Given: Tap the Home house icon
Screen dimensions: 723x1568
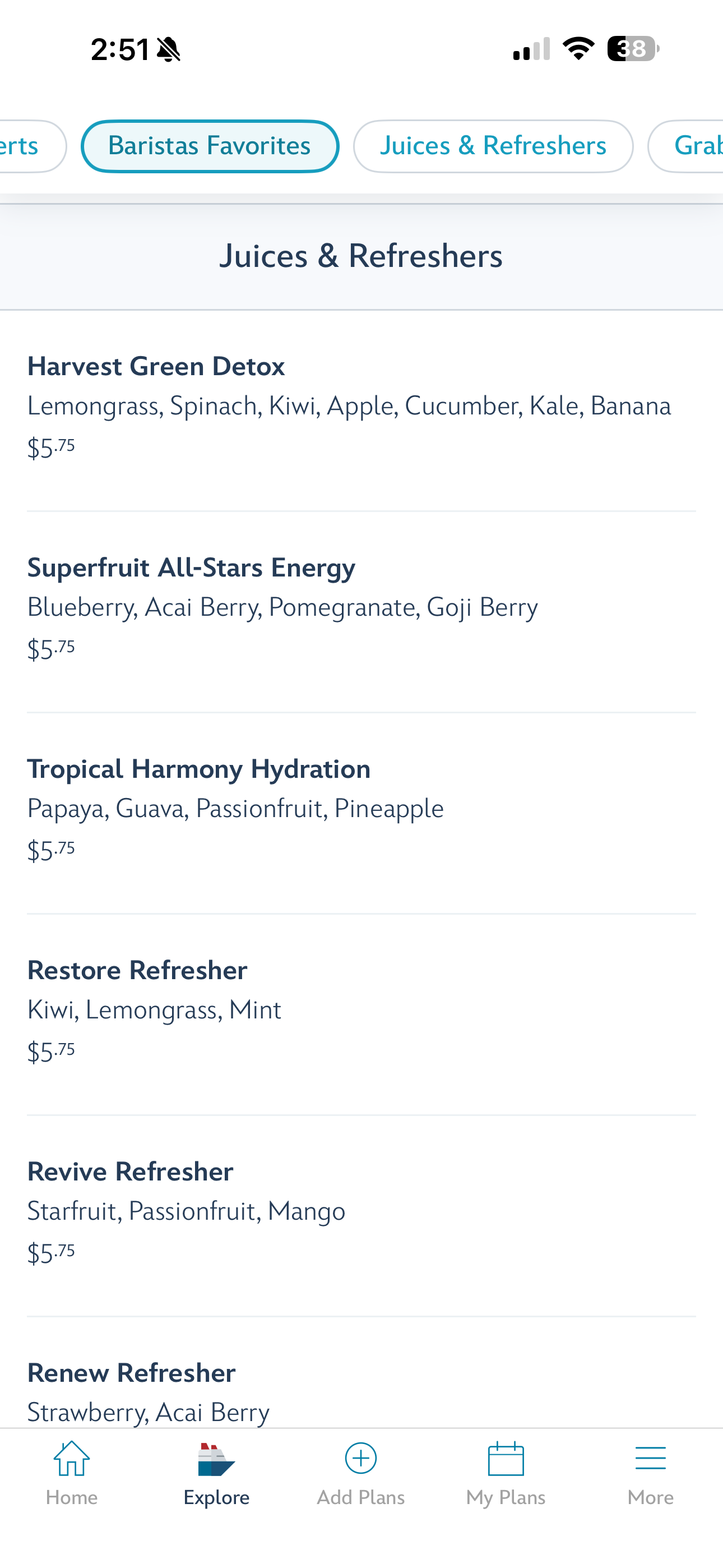Looking at the screenshot, I should [72, 1459].
